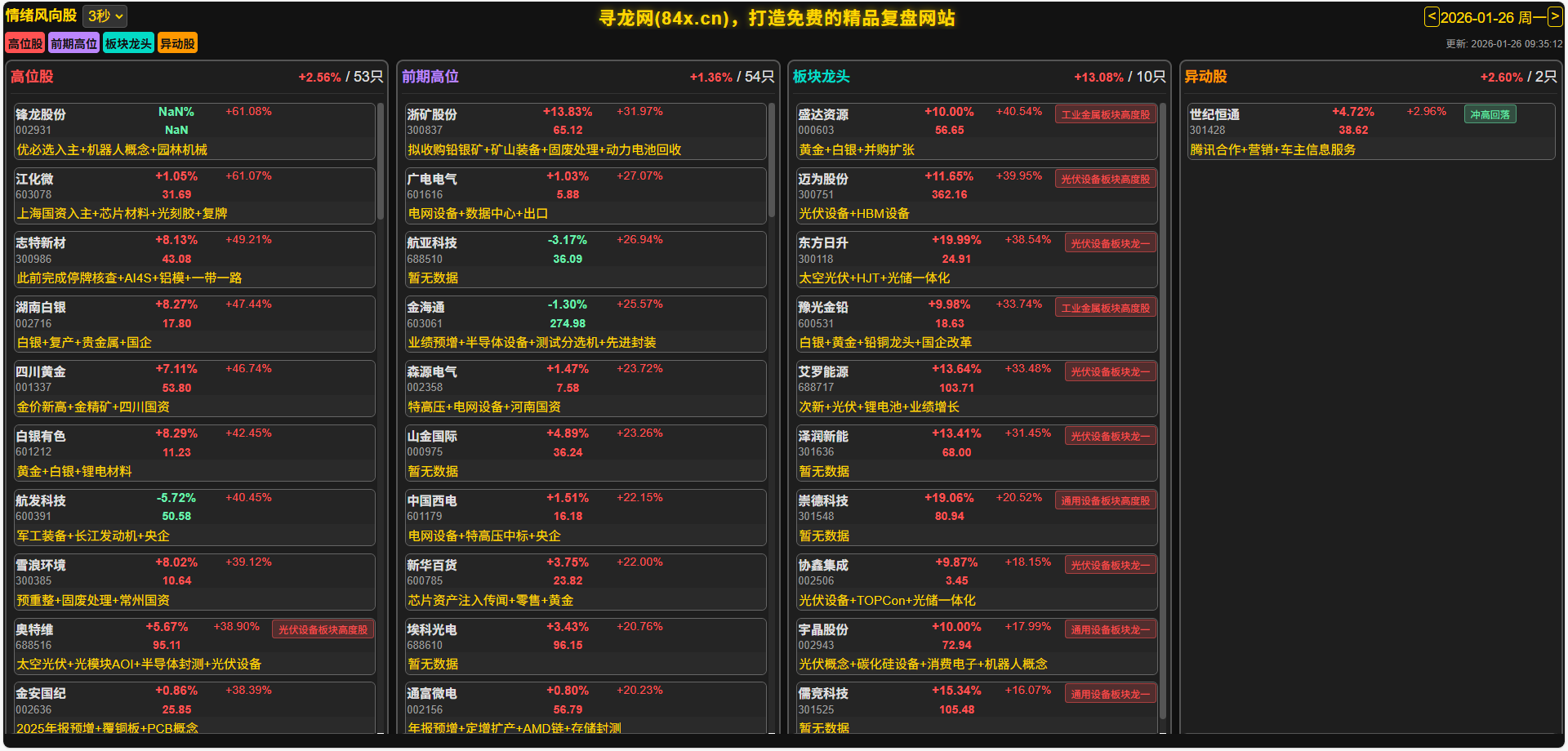This screenshot has height=751, width=1568.
Task: Click 光伏设备板块高度股 tag on 奥特维
Action: (x=323, y=630)
